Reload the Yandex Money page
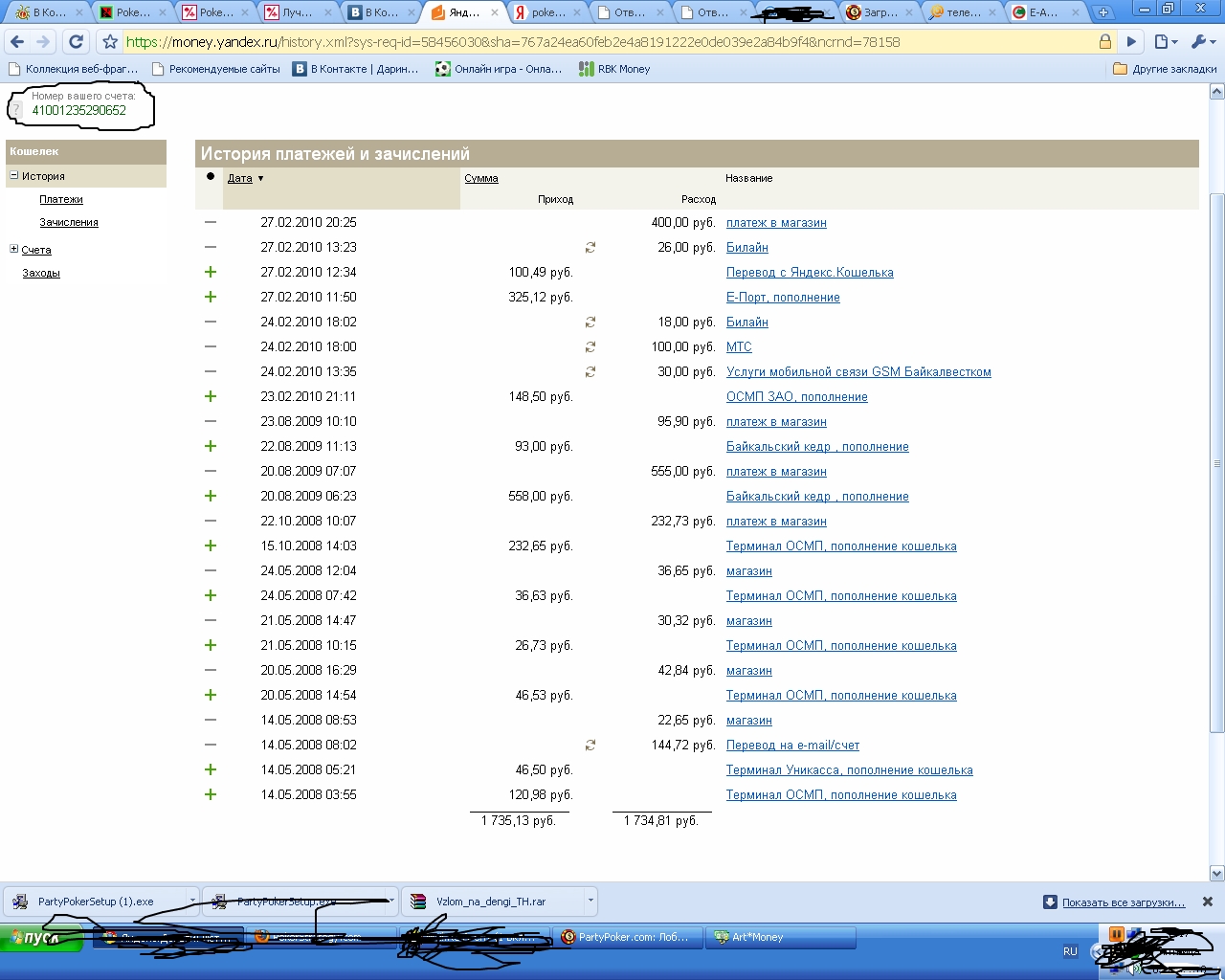This screenshot has height=980, width=1225. (x=77, y=42)
